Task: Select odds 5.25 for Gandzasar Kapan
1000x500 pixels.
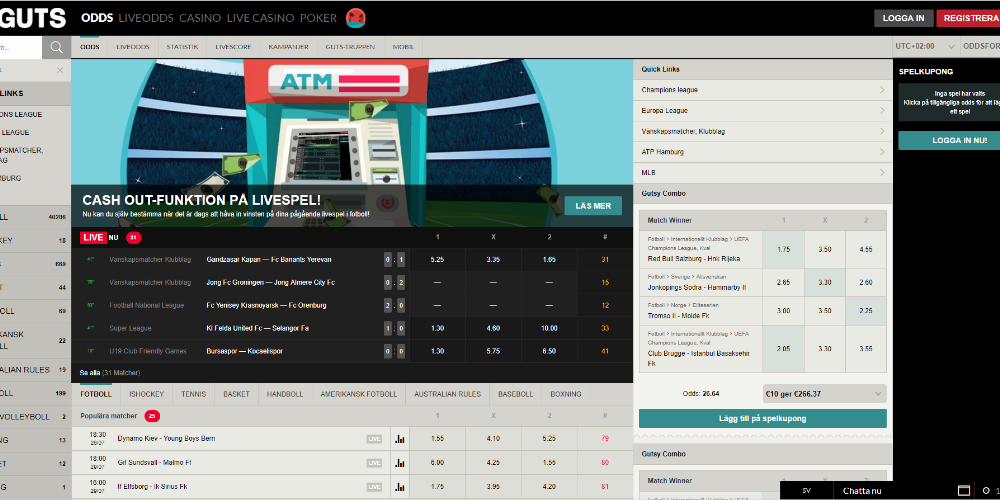Action: 438,260
